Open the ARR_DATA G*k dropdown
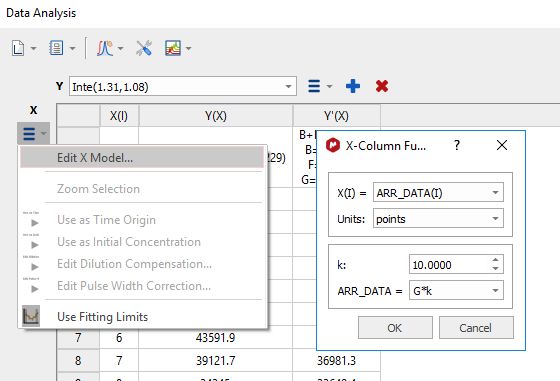 coord(456,291)
